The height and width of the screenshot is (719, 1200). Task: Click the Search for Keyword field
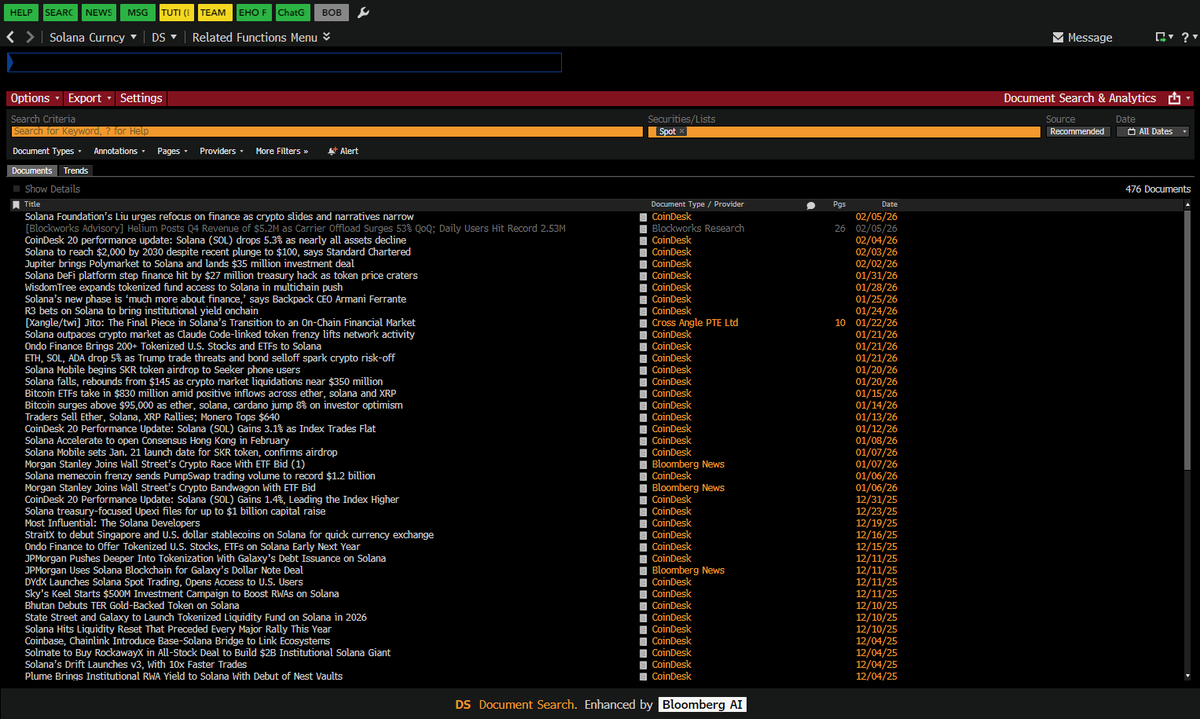pyautogui.click(x=327, y=132)
